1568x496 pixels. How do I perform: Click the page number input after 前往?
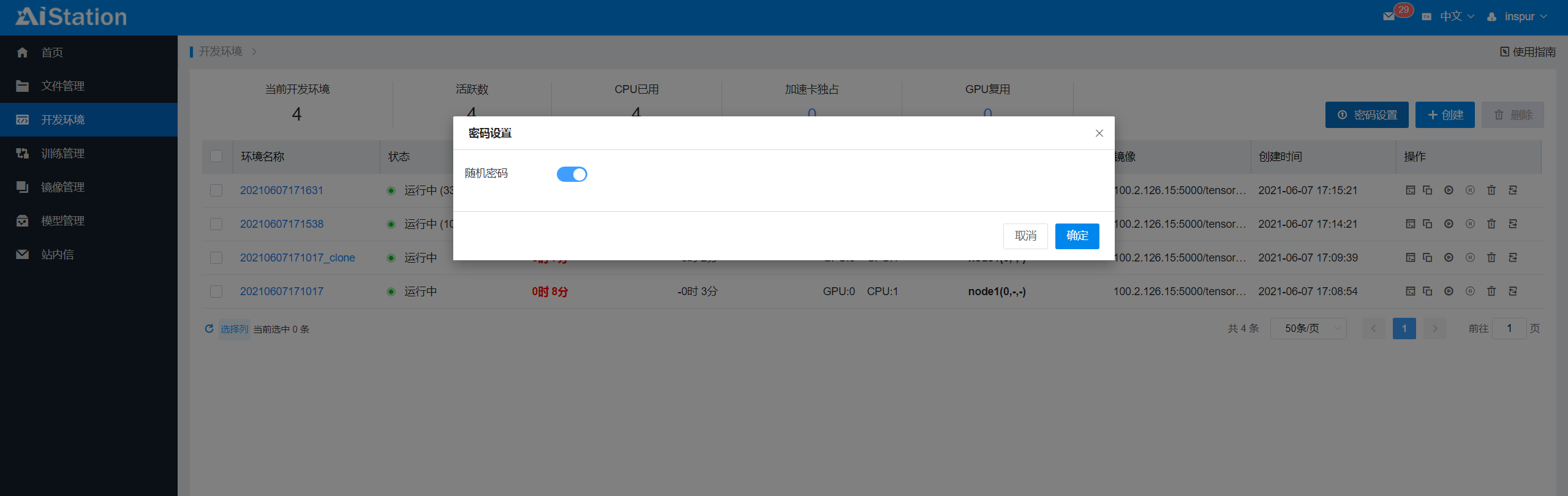point(1509,329)
